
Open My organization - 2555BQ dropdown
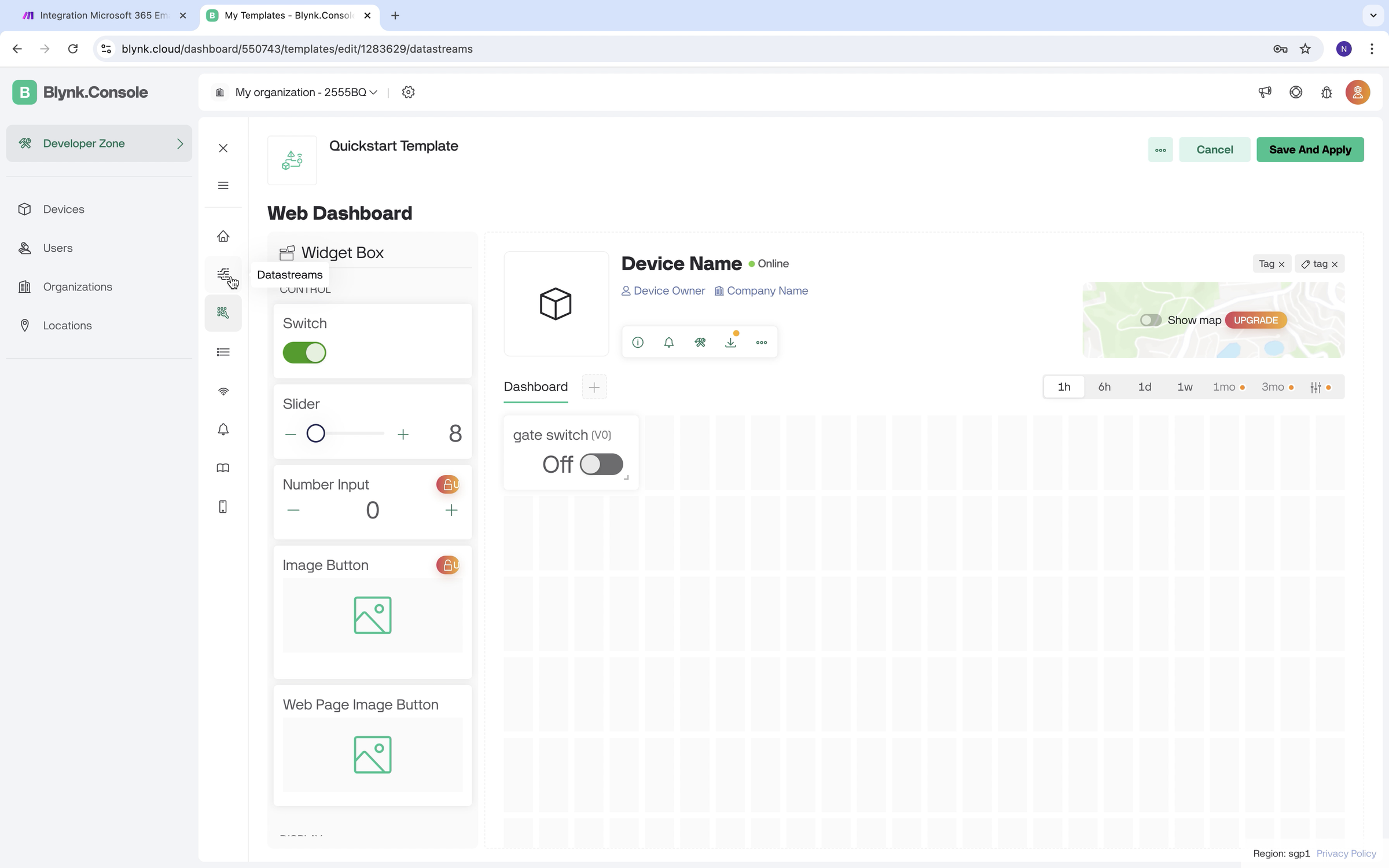tap(306, 92)
